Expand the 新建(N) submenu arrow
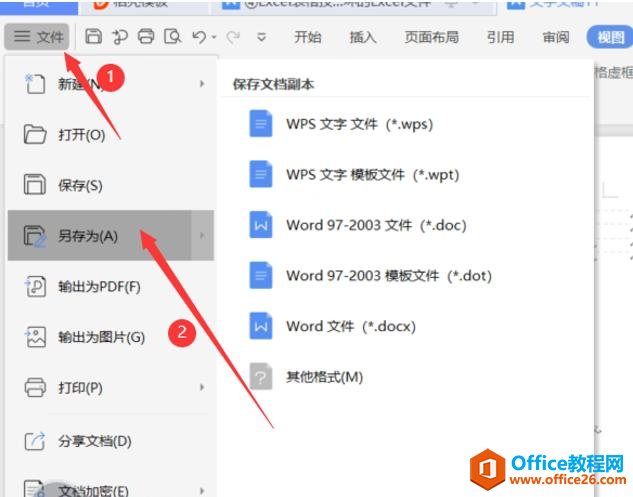This screenshot has height=497, width=633. [x=202, y=84]
